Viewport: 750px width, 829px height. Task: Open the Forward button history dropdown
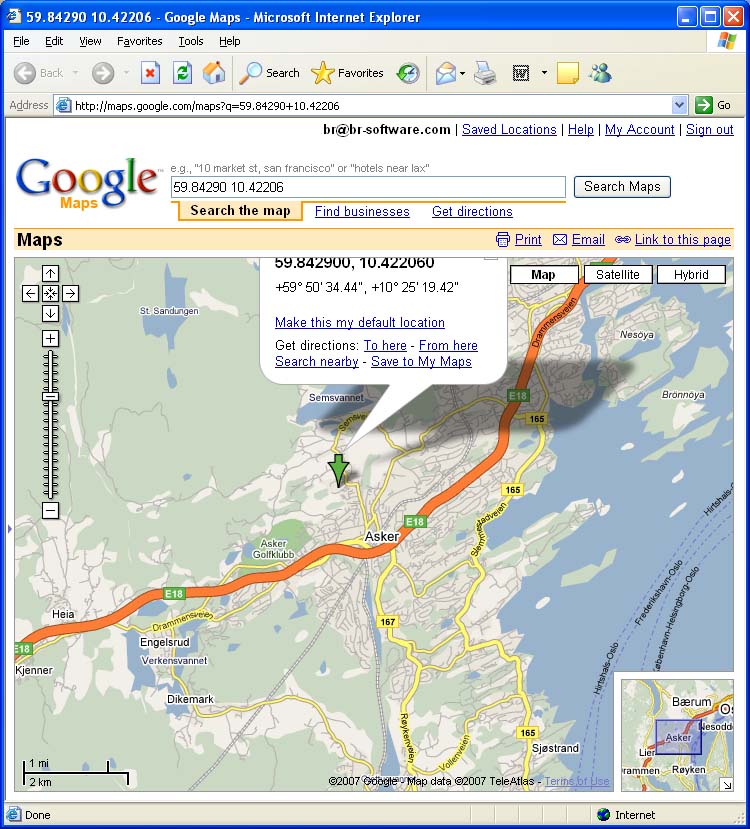coord(126,73)
